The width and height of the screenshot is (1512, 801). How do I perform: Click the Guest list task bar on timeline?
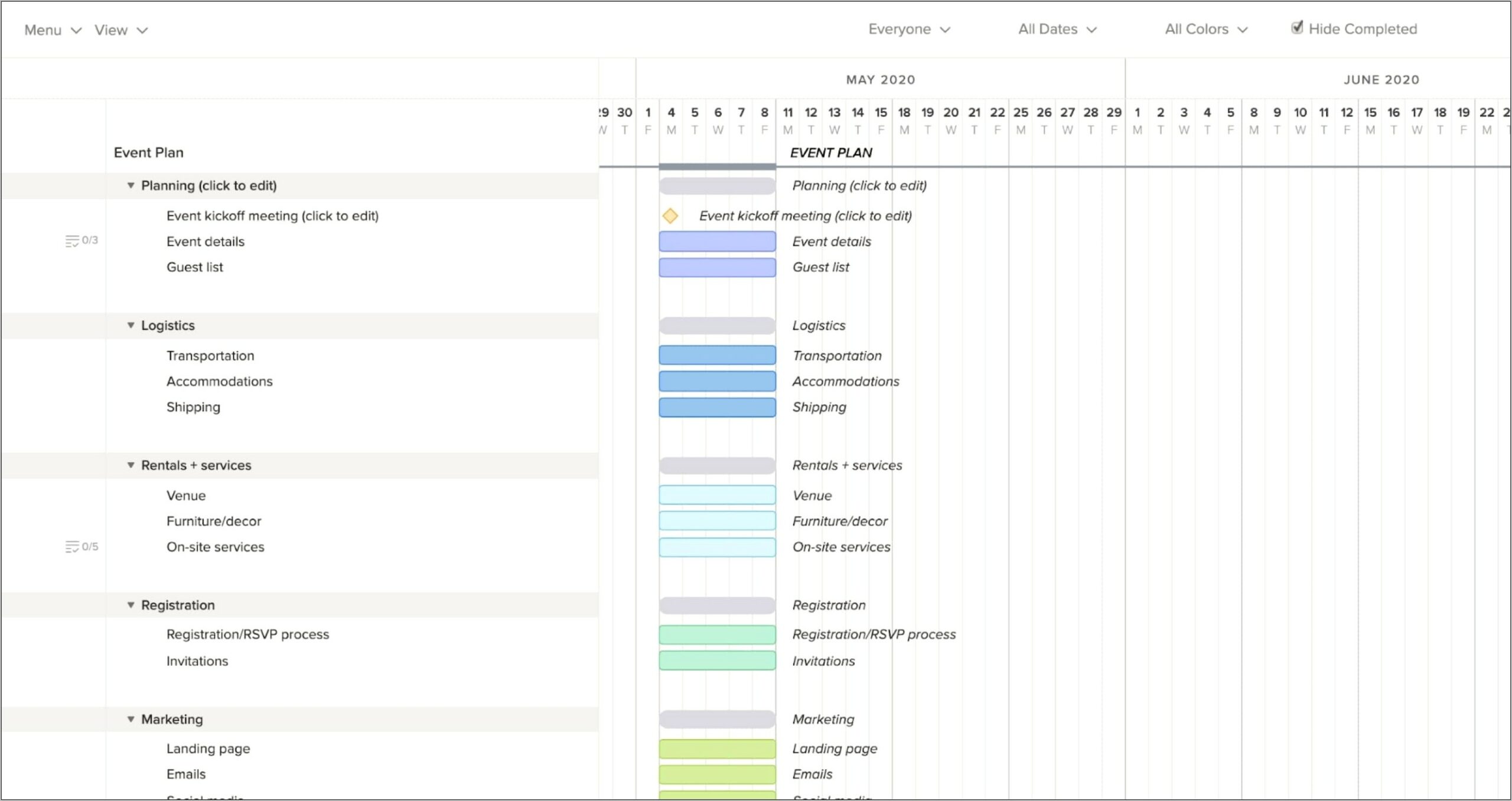pos(717,267)
